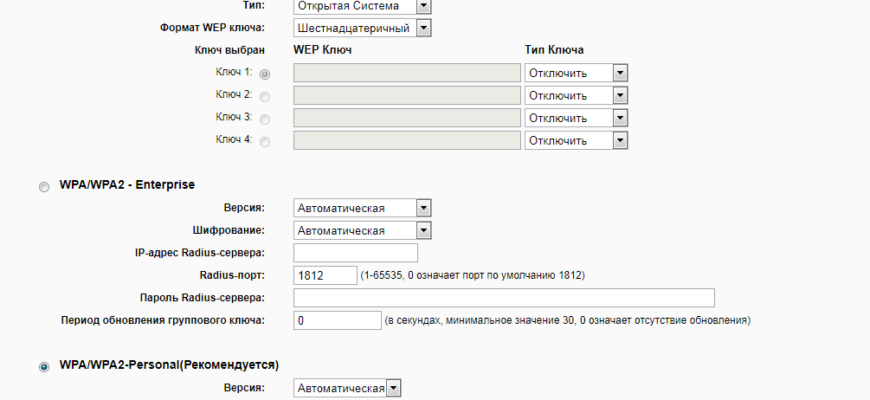Open the Тип dropdown showing Открытая Система
Screen dimensions: 870x400
coord(362,7)
